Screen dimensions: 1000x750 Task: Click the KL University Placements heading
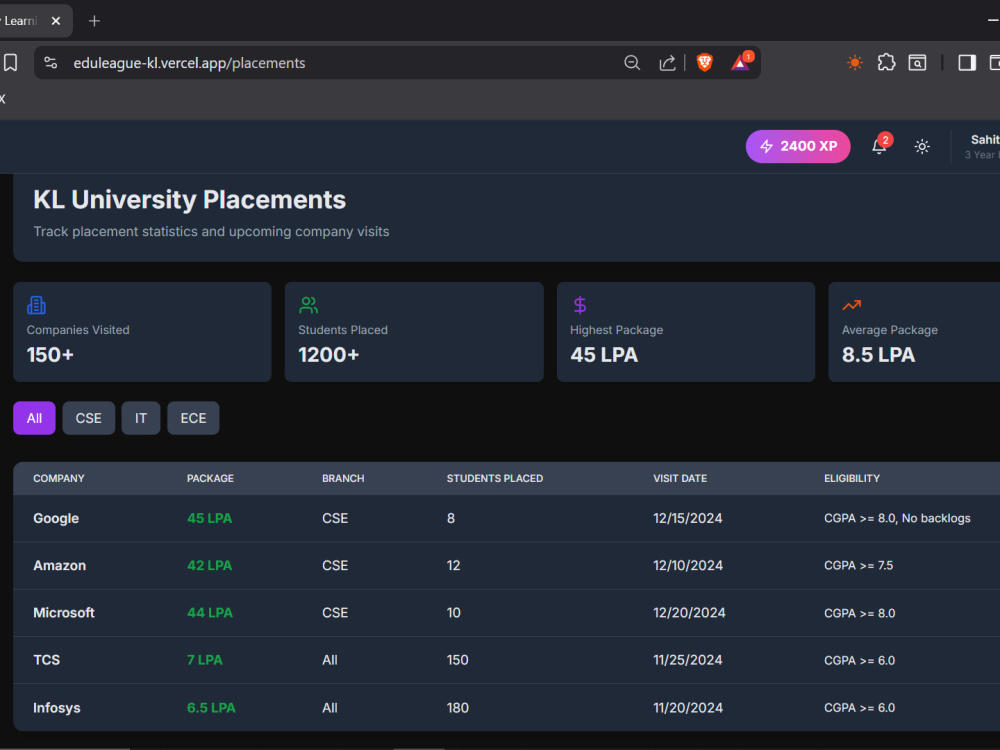[x=189, y=200]
